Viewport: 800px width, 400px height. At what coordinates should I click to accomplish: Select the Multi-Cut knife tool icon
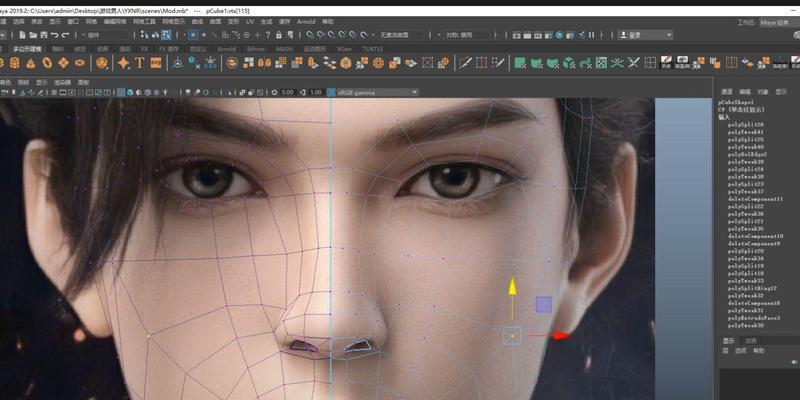point(465,63)
